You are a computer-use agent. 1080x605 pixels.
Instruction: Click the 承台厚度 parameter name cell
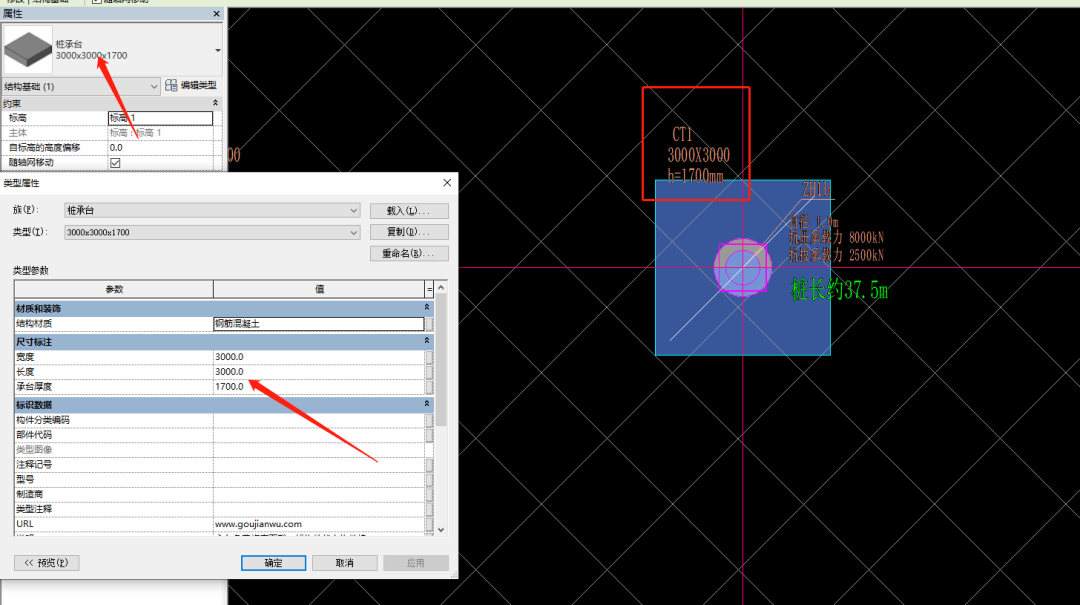[114, 387]
